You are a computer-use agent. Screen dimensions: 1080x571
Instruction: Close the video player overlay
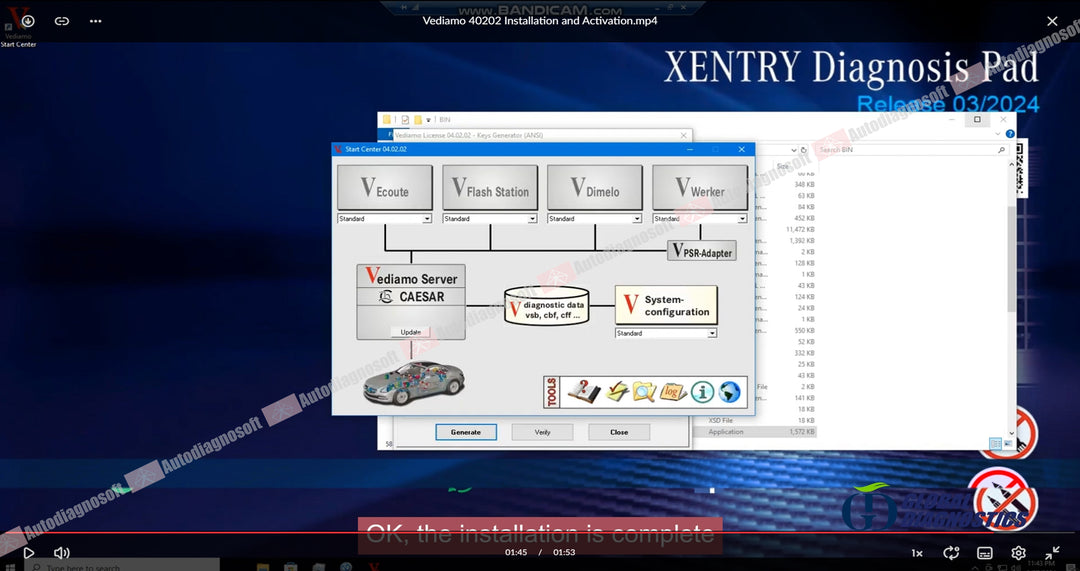tap(1052, 21)
